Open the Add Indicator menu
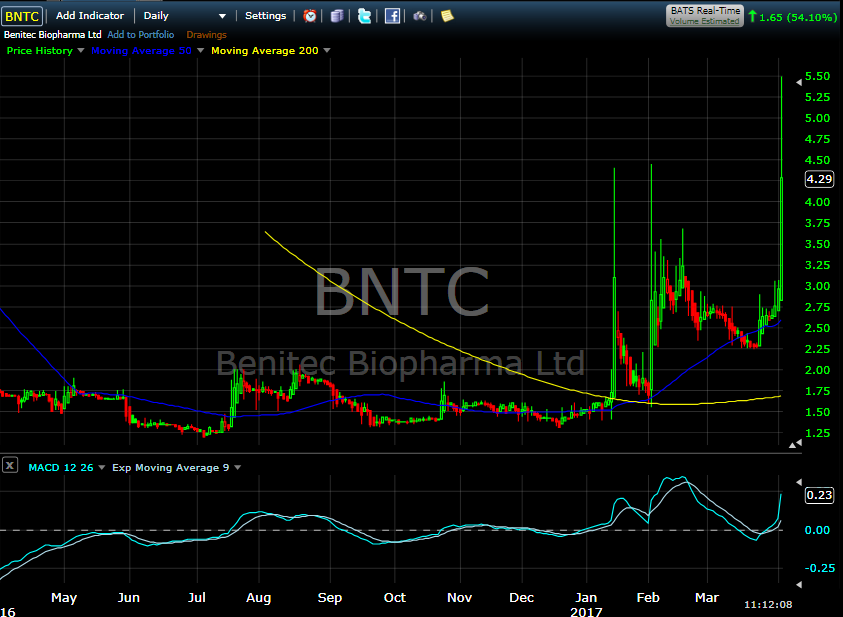The width and height of the screenshot is (843, 617). pos(90,16)
